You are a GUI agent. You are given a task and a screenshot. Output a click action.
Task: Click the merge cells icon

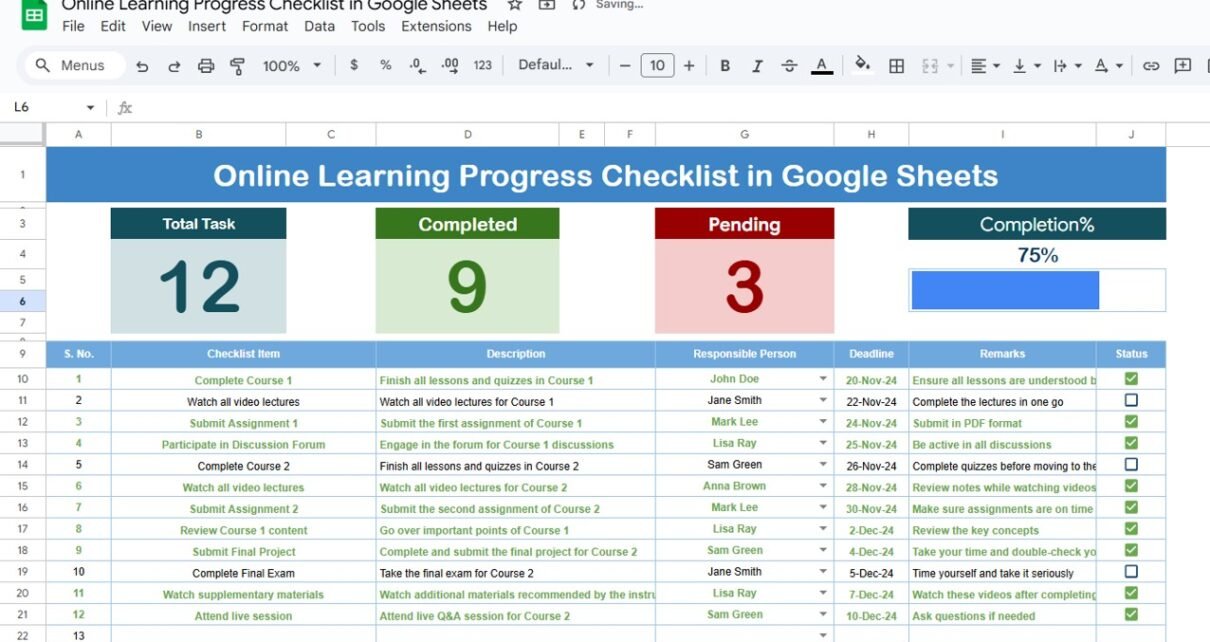click(x=930, y=66)
